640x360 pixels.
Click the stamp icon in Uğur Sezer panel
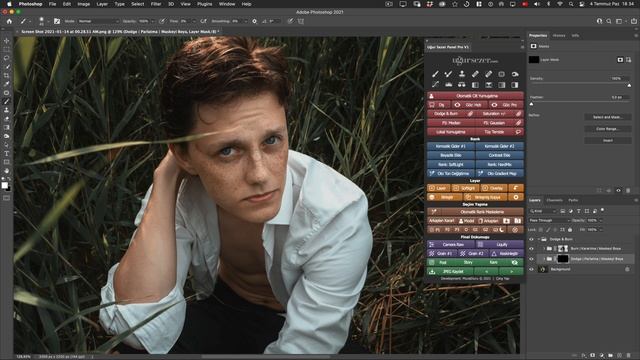462,74
